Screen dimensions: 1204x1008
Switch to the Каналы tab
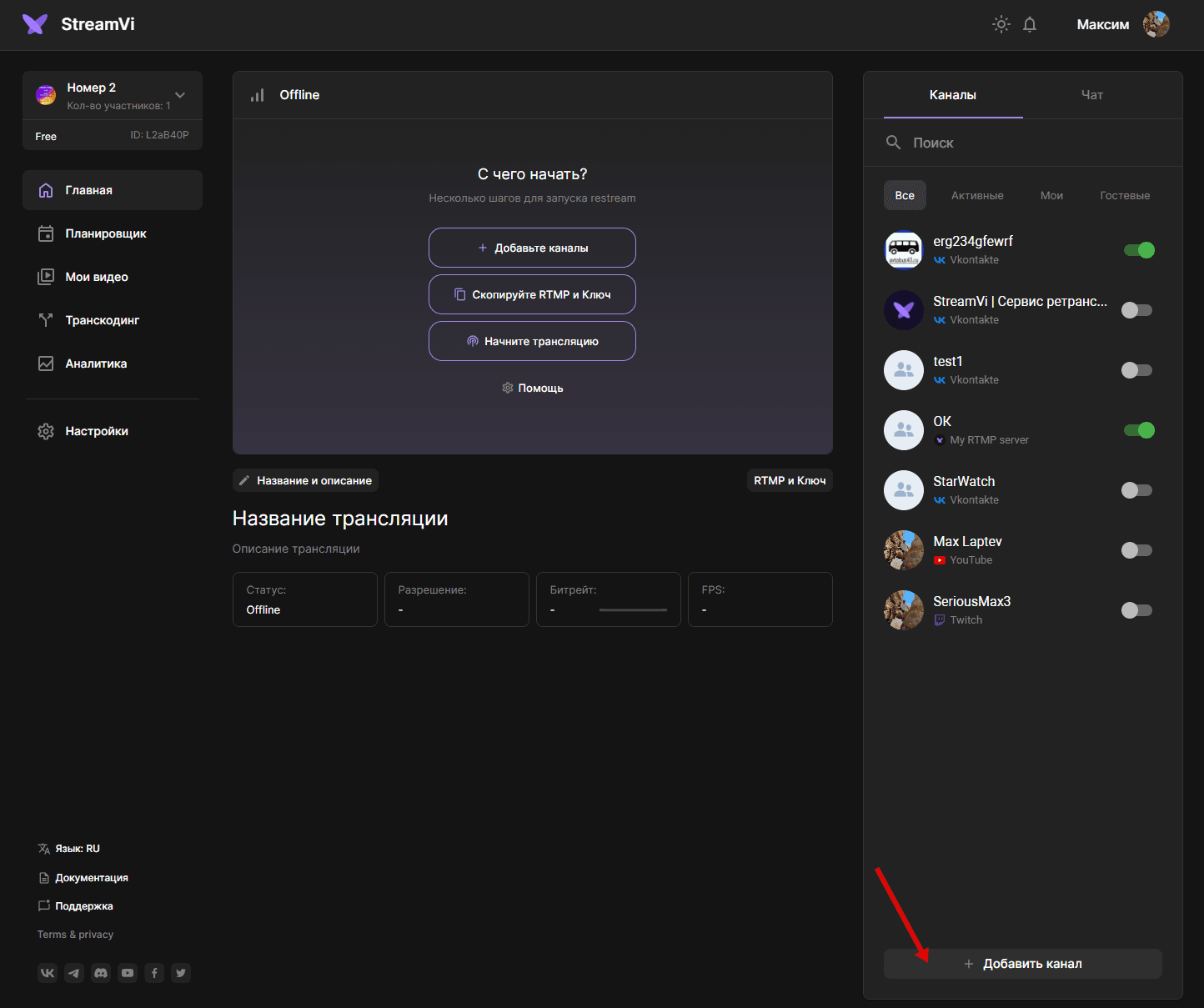tap(953, 95)
